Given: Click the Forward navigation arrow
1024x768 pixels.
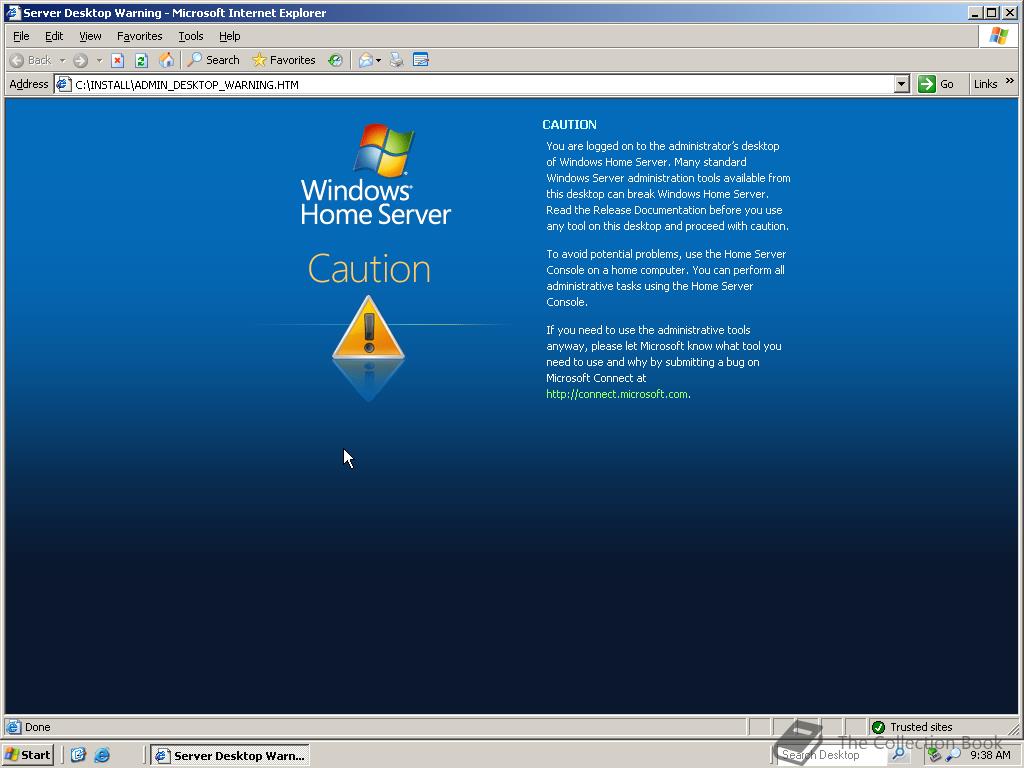Looking at the screenshot, I should coord(80,60).
